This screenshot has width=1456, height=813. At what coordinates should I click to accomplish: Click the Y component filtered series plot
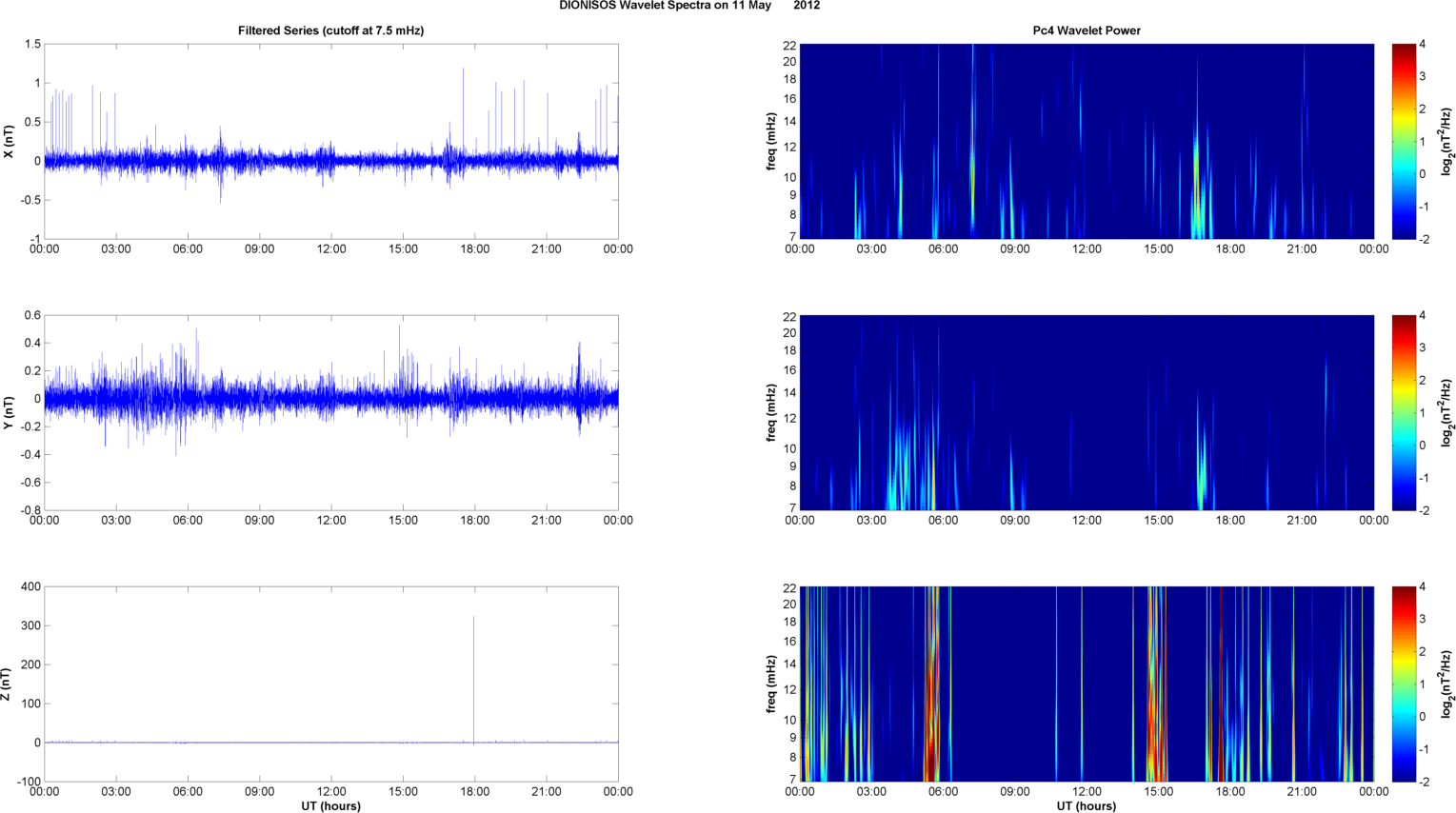point(330,413)
